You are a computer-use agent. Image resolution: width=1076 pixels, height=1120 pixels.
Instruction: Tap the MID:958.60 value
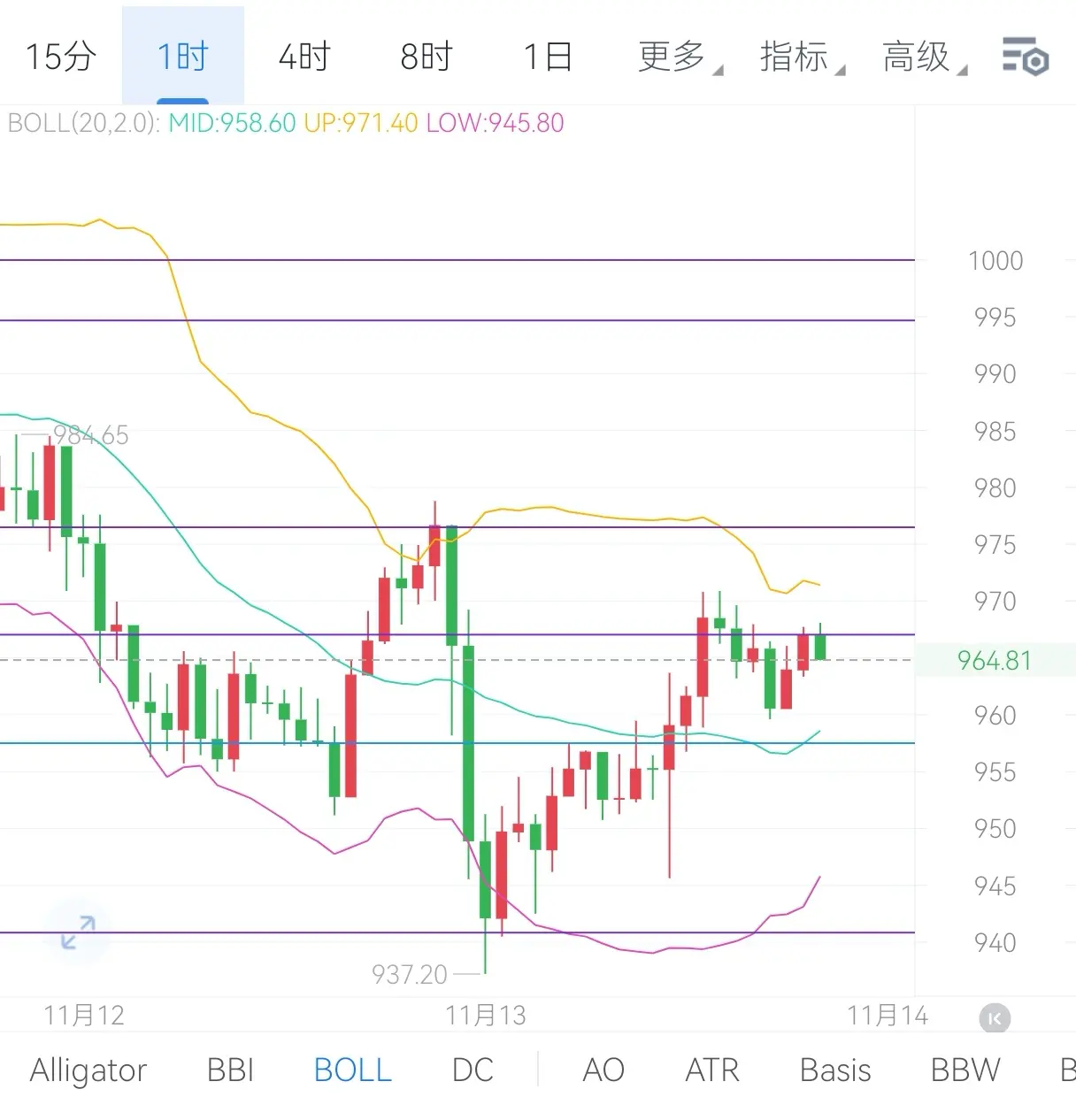[x=232, y=123]
